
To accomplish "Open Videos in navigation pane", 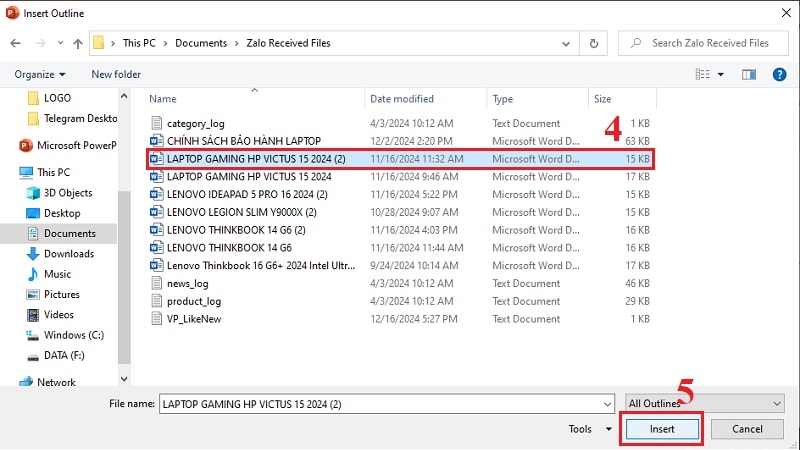I will pos(58,315).
